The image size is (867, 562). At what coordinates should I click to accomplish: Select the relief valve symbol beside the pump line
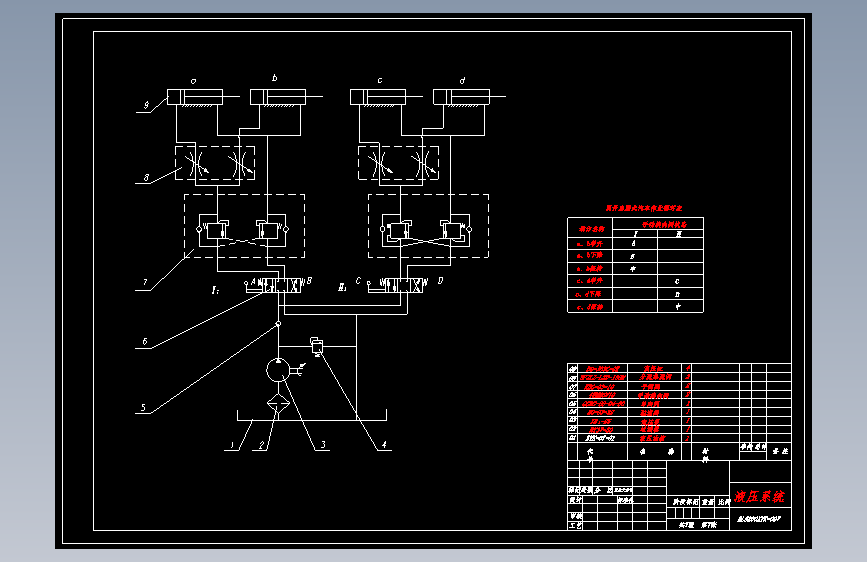click(317, 346)
